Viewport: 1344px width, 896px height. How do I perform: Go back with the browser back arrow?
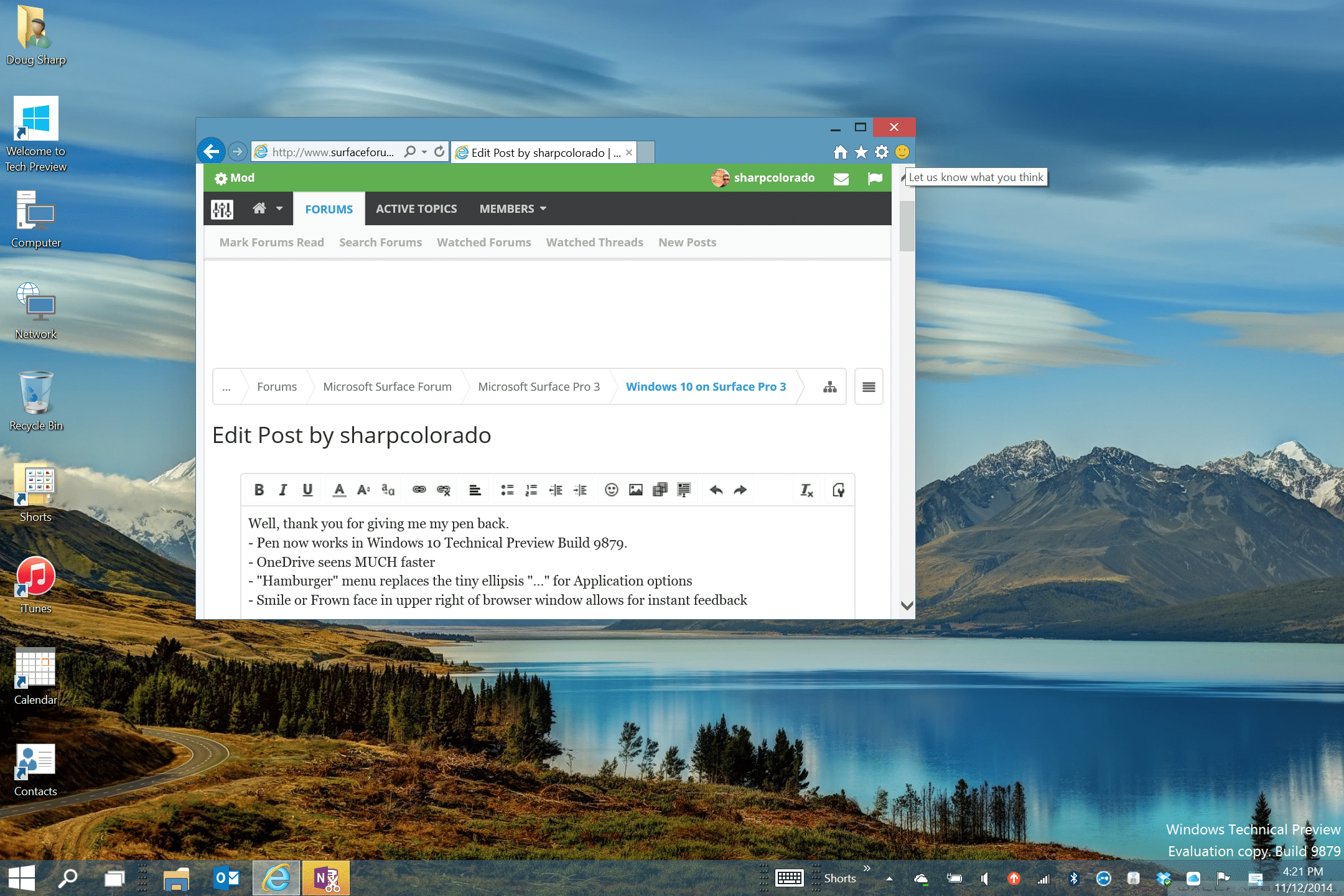pos(212,151)
